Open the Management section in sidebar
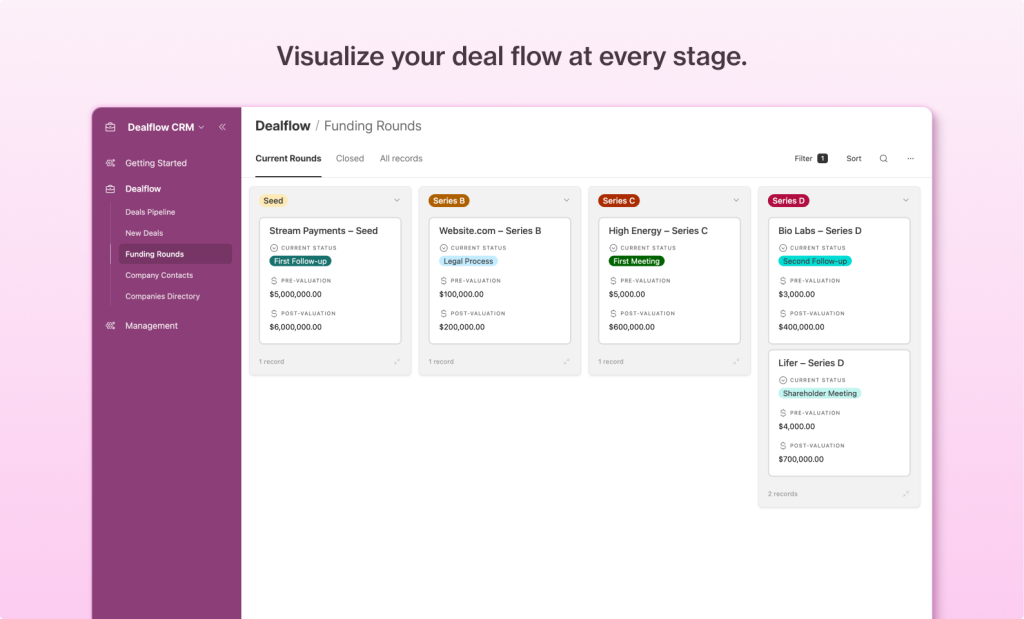This screenshot has height=619, width=1024. [x=152, y=325]
